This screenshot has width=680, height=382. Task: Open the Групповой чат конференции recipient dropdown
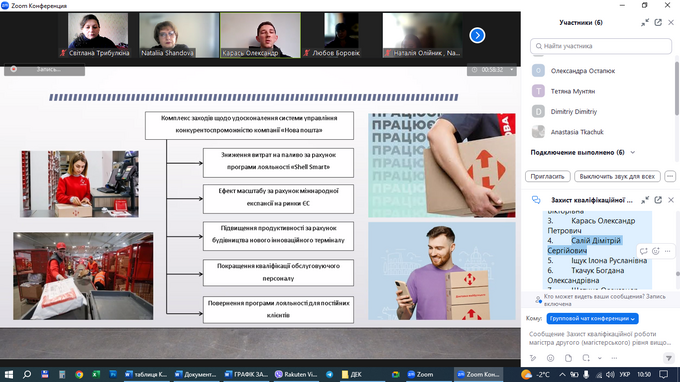(592, 319)
